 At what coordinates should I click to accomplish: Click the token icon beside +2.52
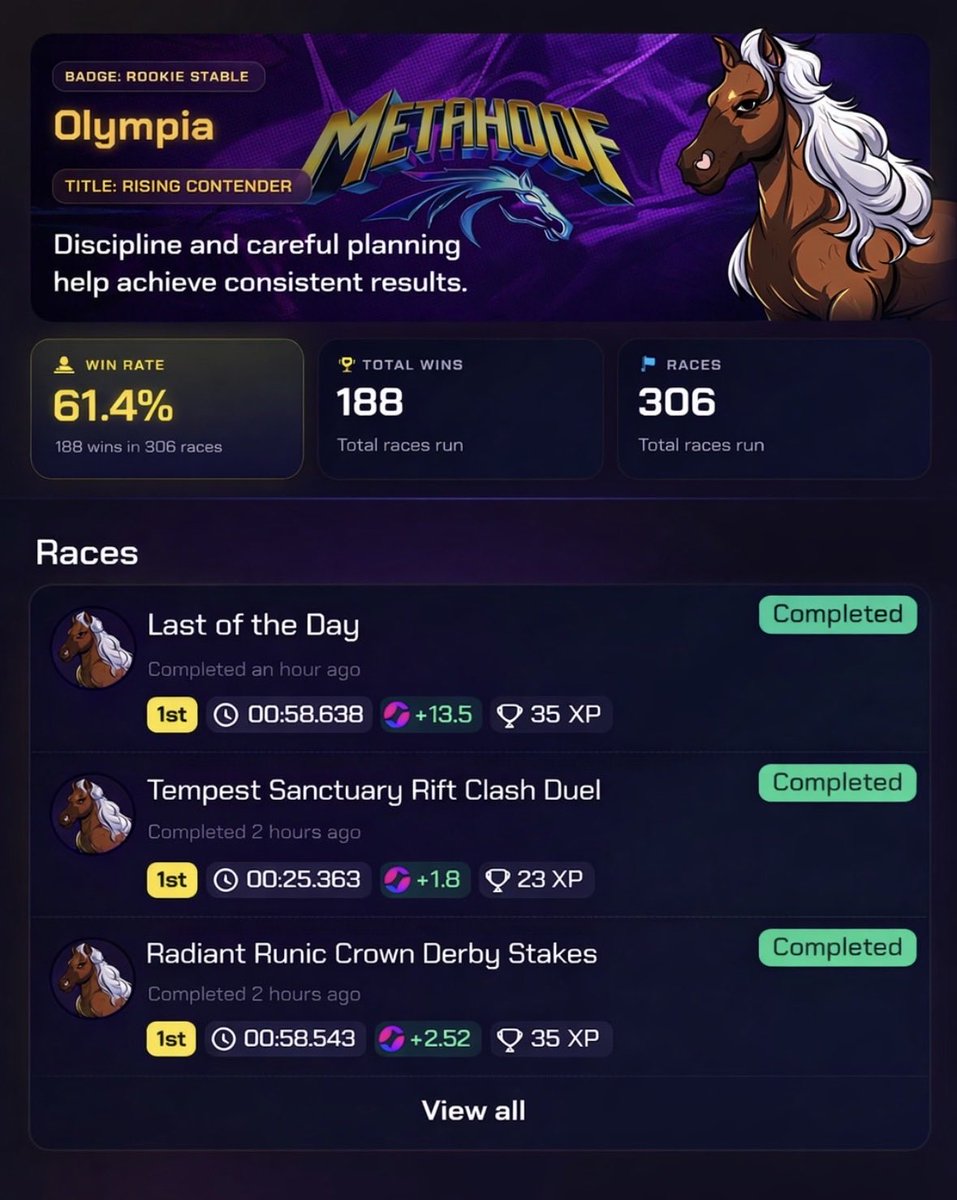pos(390,1039)
